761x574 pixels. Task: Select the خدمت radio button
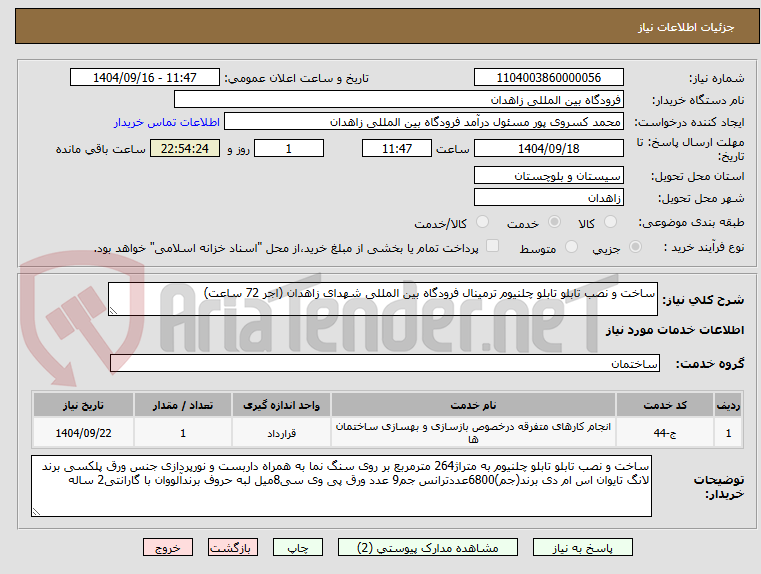pyautogui.click(x=554, y=222)
